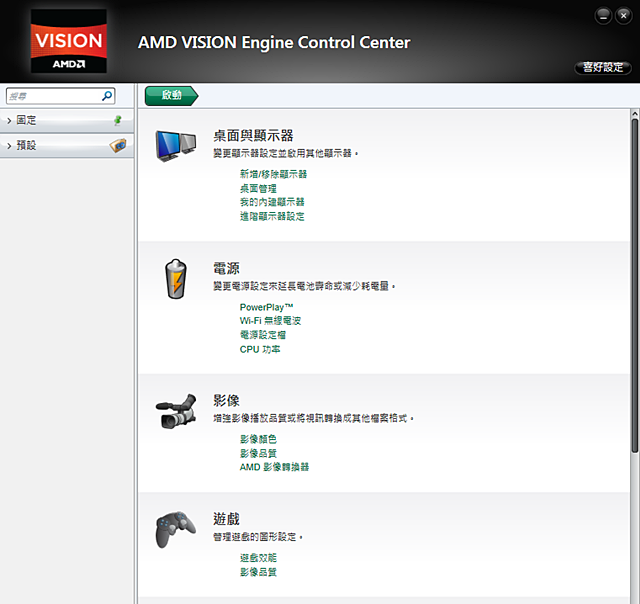Expand the 預設 section chevron
Viewport: 640px width, 604px height.
point(9,146)
